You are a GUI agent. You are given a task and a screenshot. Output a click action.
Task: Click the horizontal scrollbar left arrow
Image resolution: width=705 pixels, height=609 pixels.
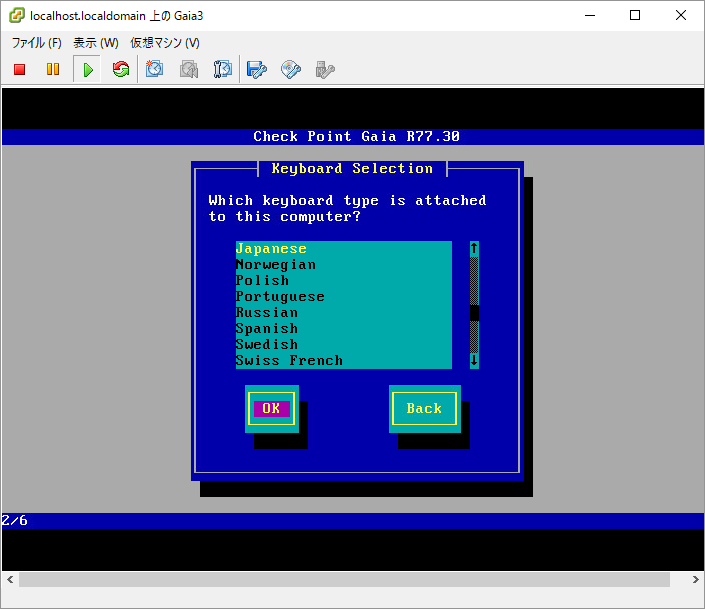[x=10, y=580]
